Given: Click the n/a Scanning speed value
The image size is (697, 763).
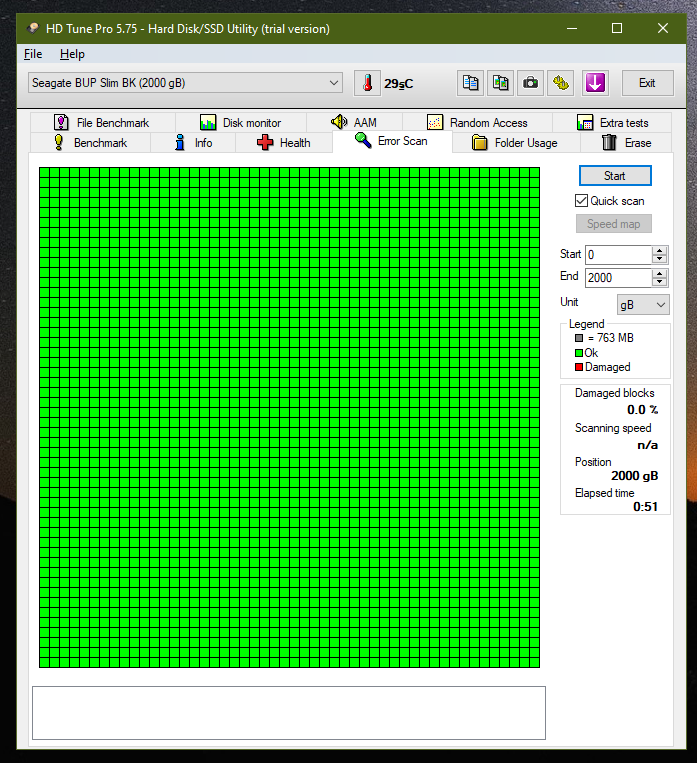Looking at the screenshot, I should click(647, 445).
